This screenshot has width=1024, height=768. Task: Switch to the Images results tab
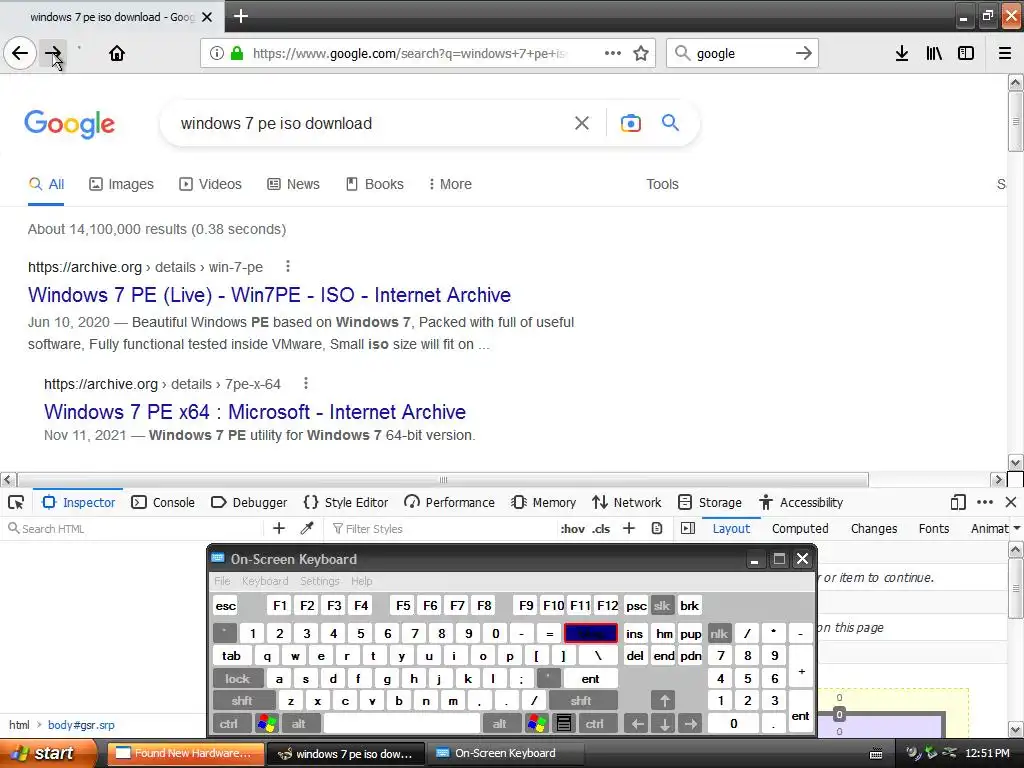pyautogui.click(x=121, y=184)
